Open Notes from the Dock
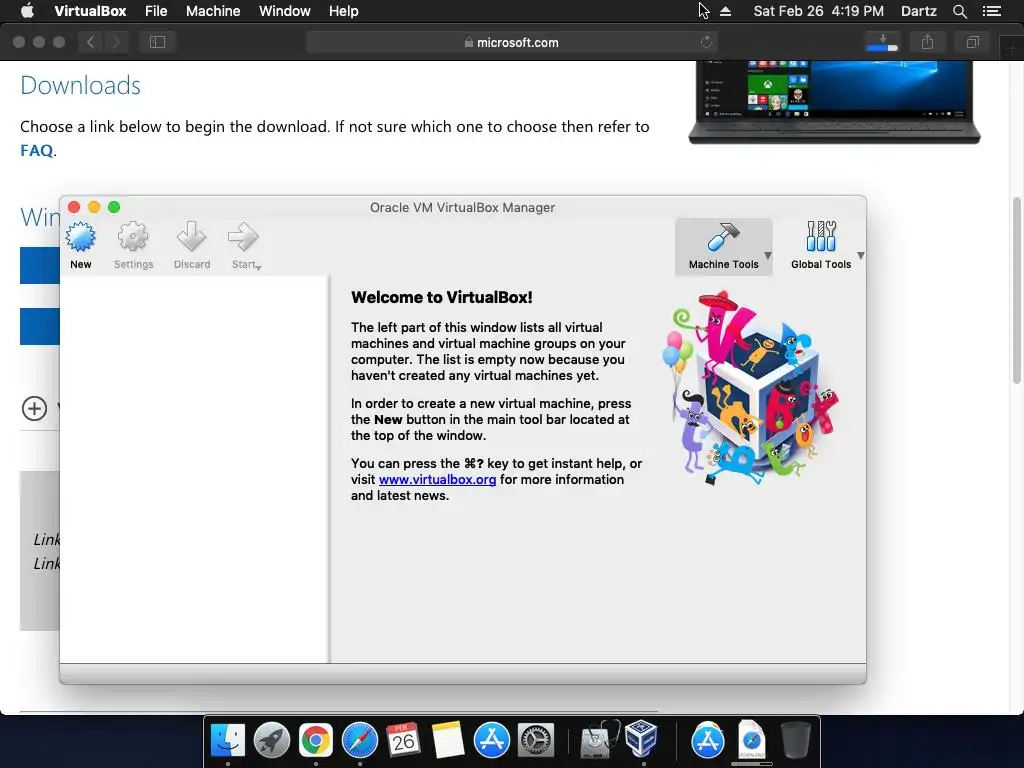Screen dimensions: 1024x768 [448, 741]
